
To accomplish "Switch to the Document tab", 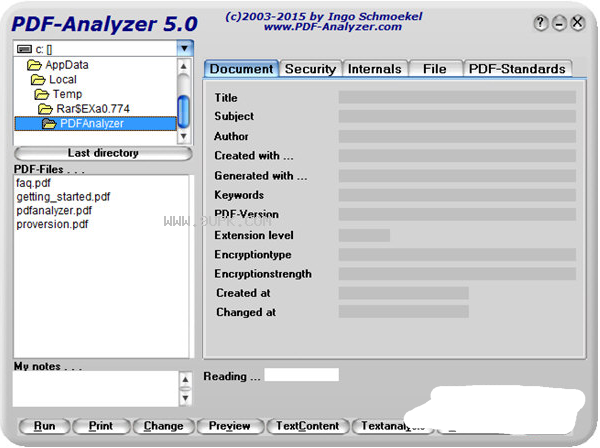I will (241, 69).
